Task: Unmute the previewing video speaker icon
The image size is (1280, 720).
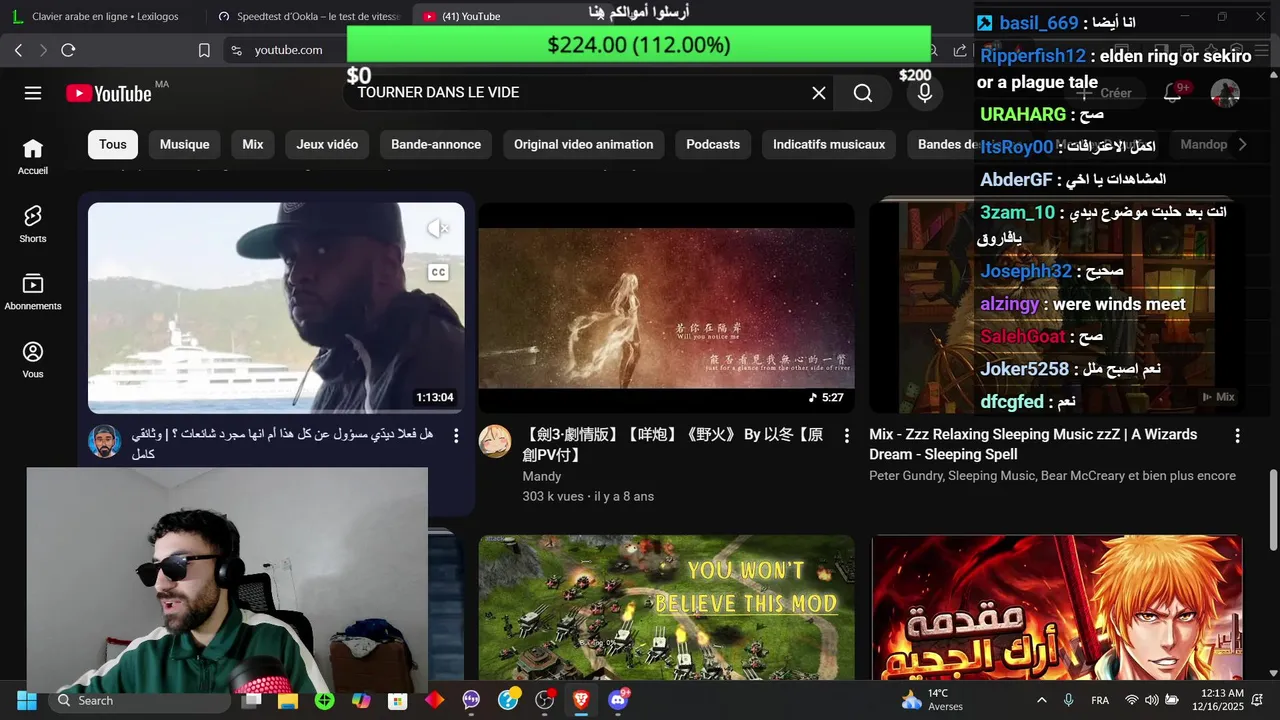Action: [x=437, y=229]
